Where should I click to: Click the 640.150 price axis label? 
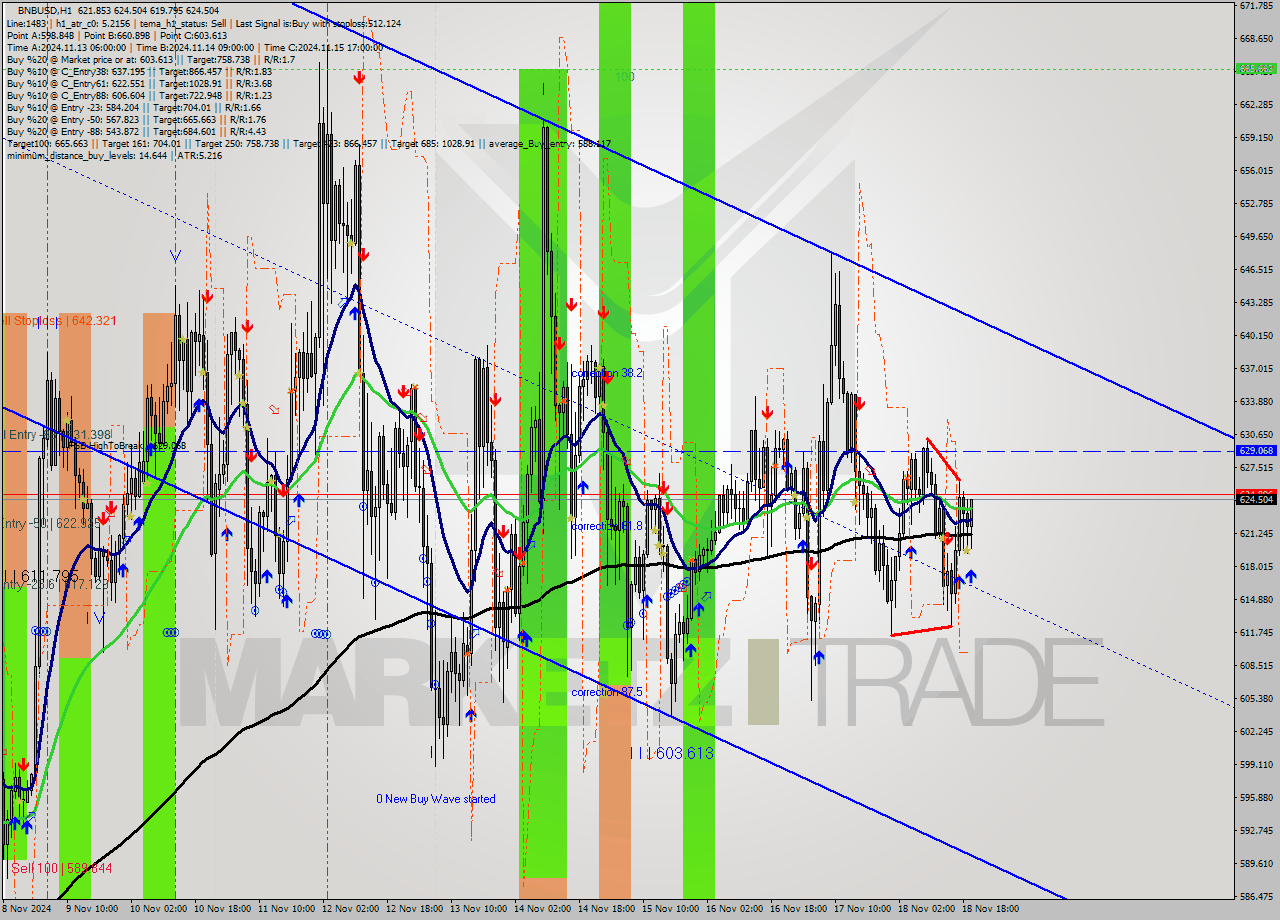(x=1256, y=336)
